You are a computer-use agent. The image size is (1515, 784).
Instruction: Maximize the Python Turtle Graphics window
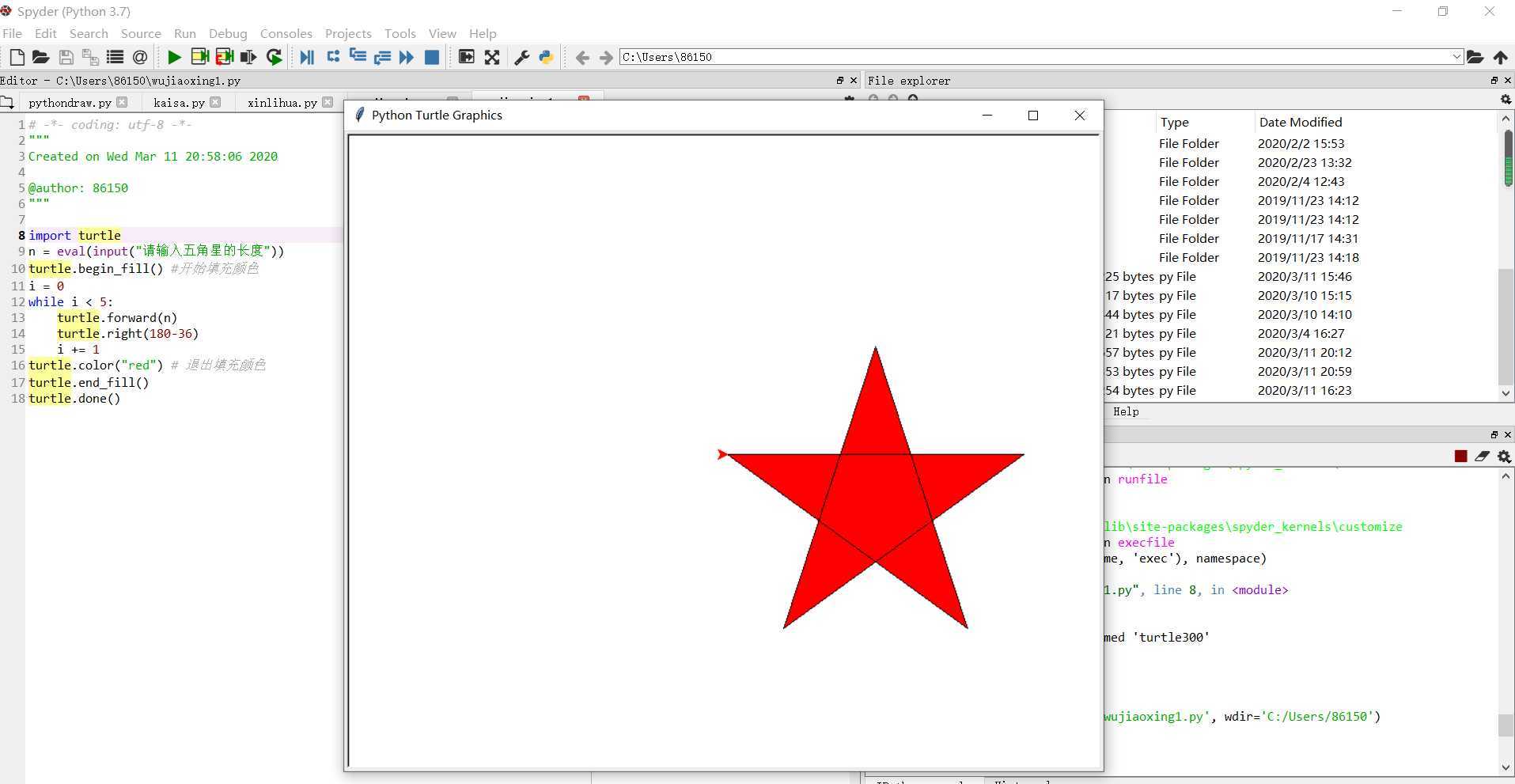pos(1032,116)
